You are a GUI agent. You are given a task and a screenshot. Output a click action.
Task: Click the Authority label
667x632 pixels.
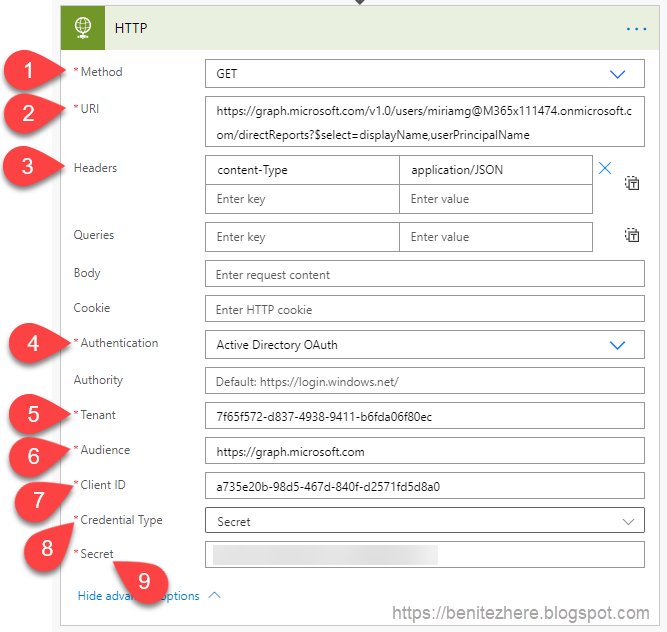pyautogui.click(x=98, y=380)
